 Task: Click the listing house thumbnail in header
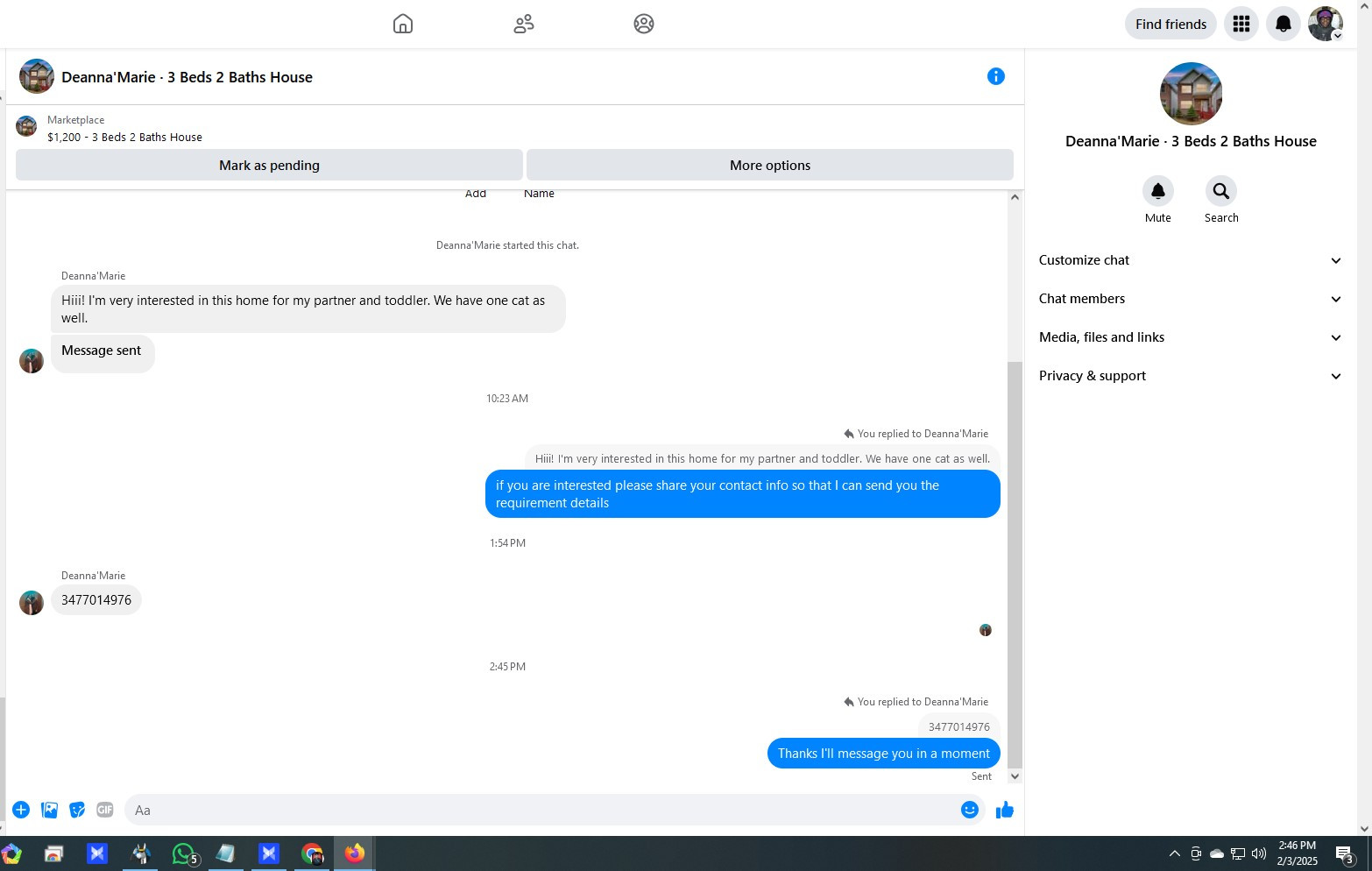click(37, 76)
